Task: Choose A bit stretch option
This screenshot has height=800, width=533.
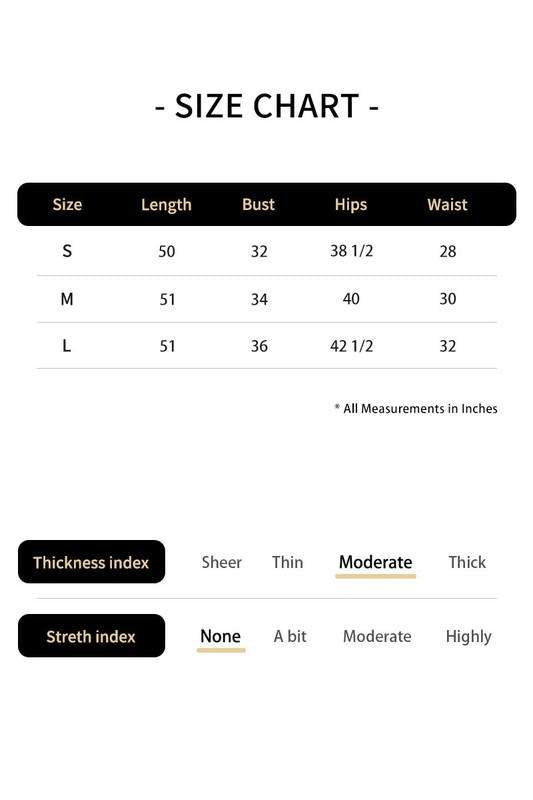Action: click(x=290, y=636)
